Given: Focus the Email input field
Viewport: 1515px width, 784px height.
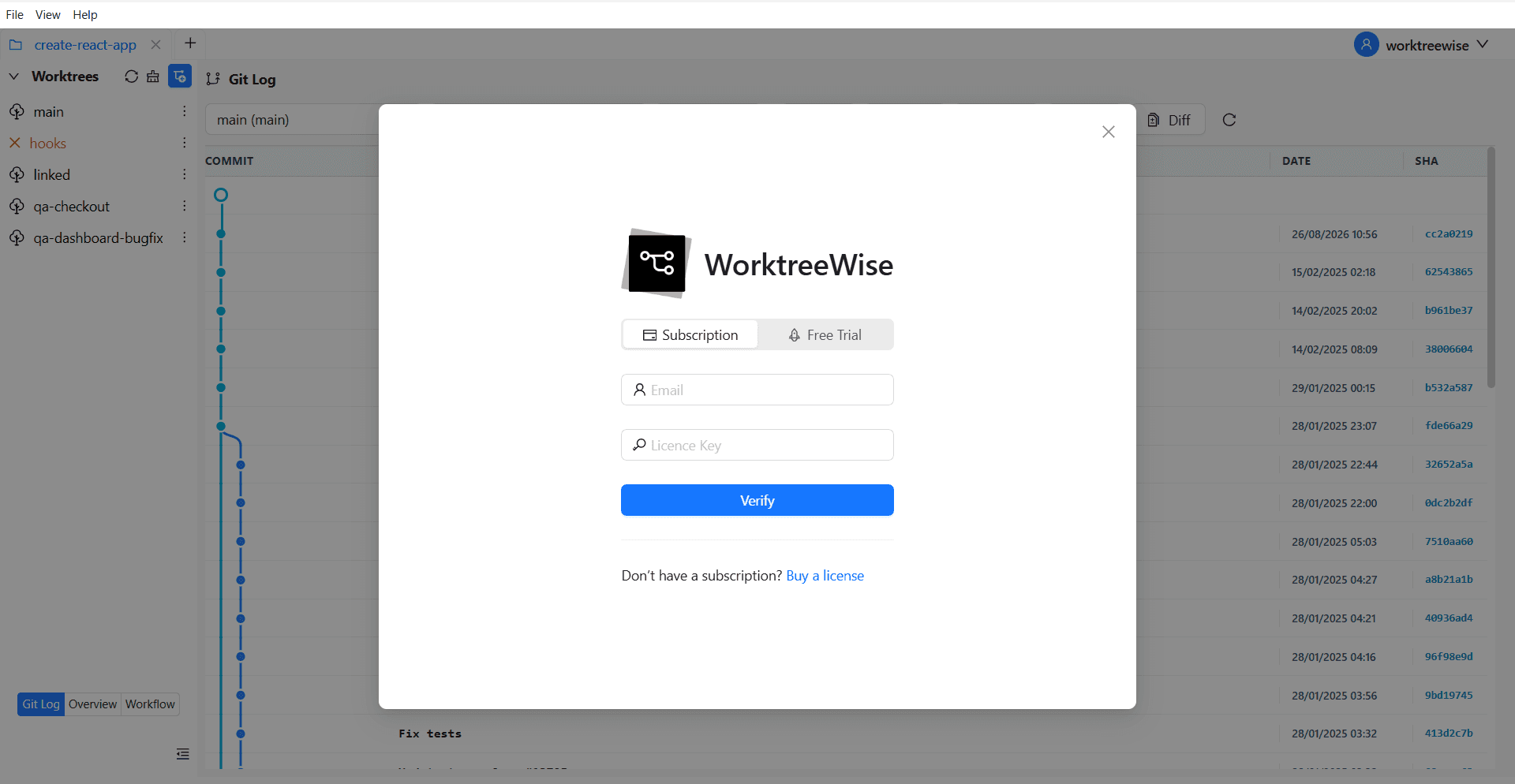Looking at the screenshot, I should (757, 390).
